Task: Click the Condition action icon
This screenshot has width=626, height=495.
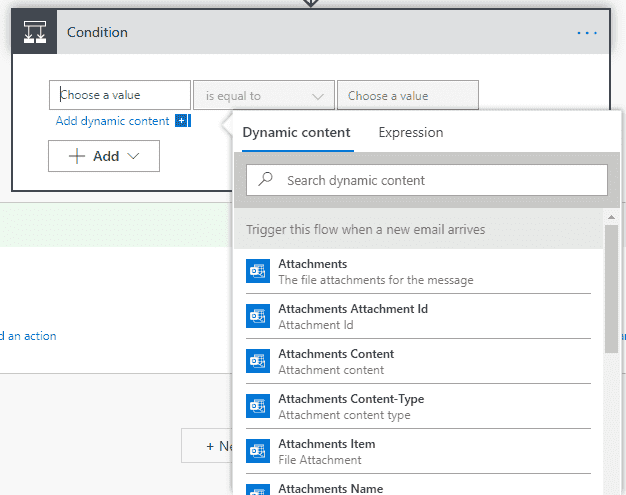Action: point(35,32)
